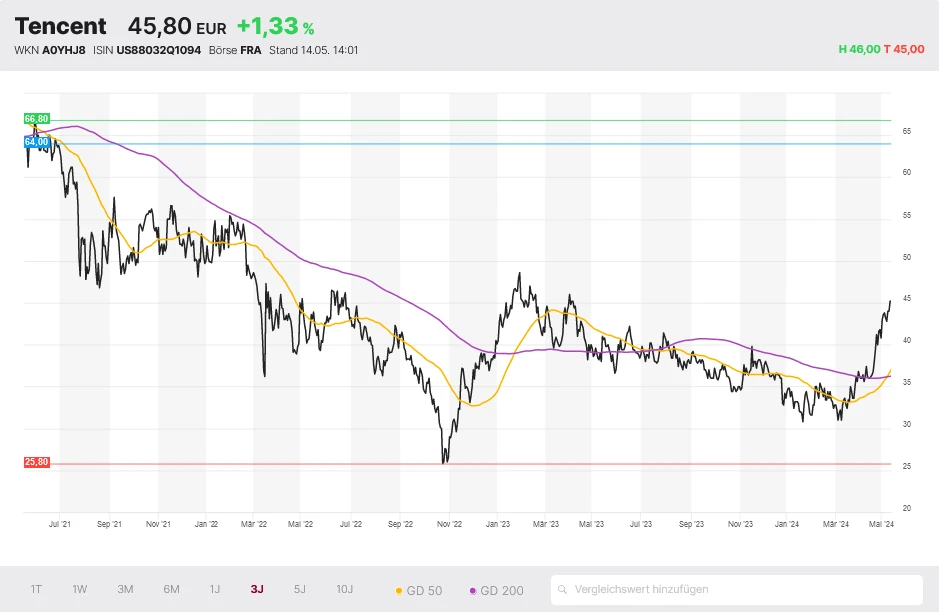Select the 1T time range
The width and height of the screenshot is (941, 613).
point(36,589)
